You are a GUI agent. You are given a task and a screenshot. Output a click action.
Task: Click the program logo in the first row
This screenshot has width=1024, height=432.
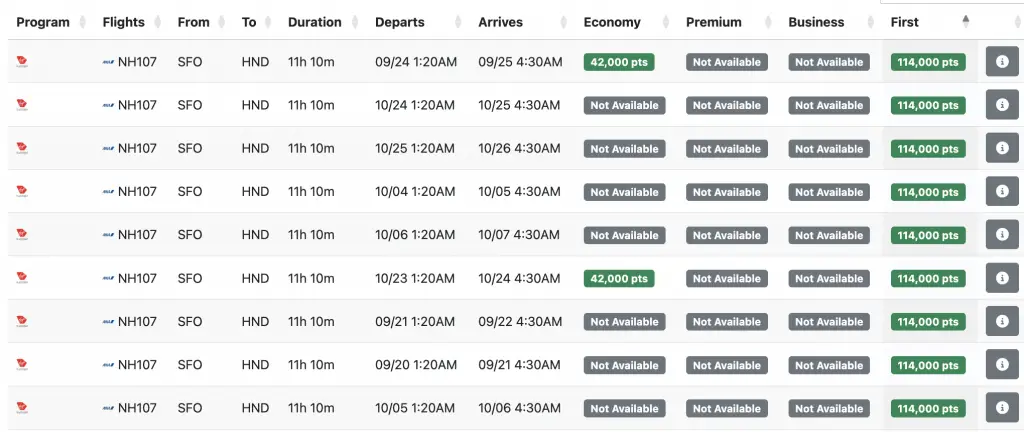[23, 62]
